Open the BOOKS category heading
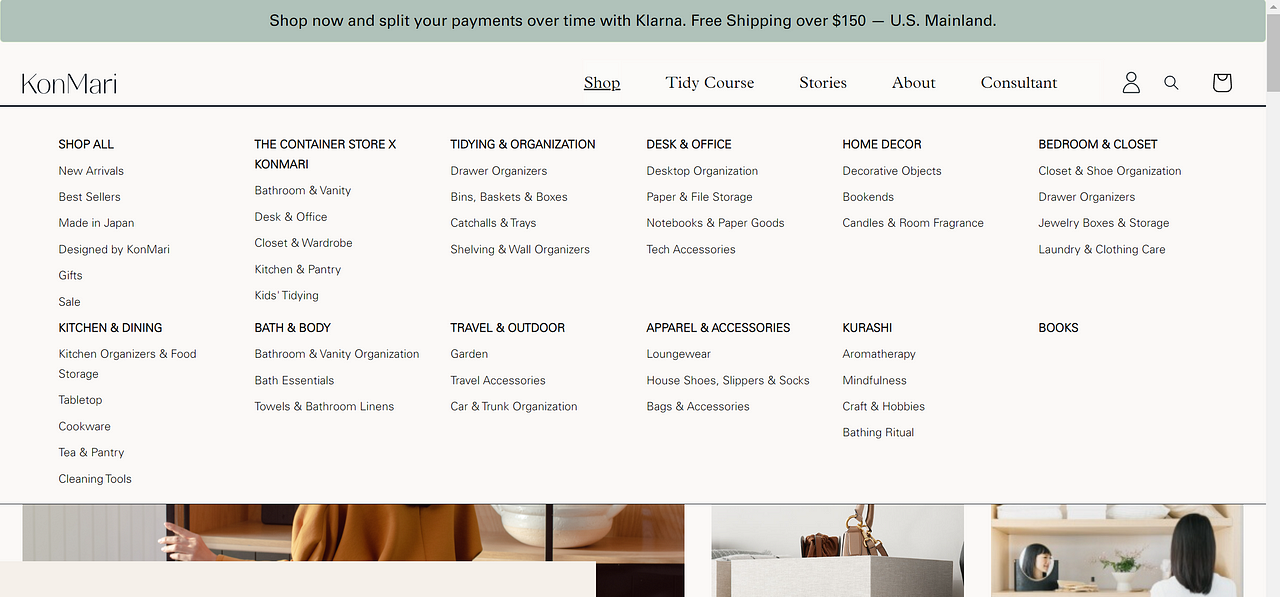 1058,328
